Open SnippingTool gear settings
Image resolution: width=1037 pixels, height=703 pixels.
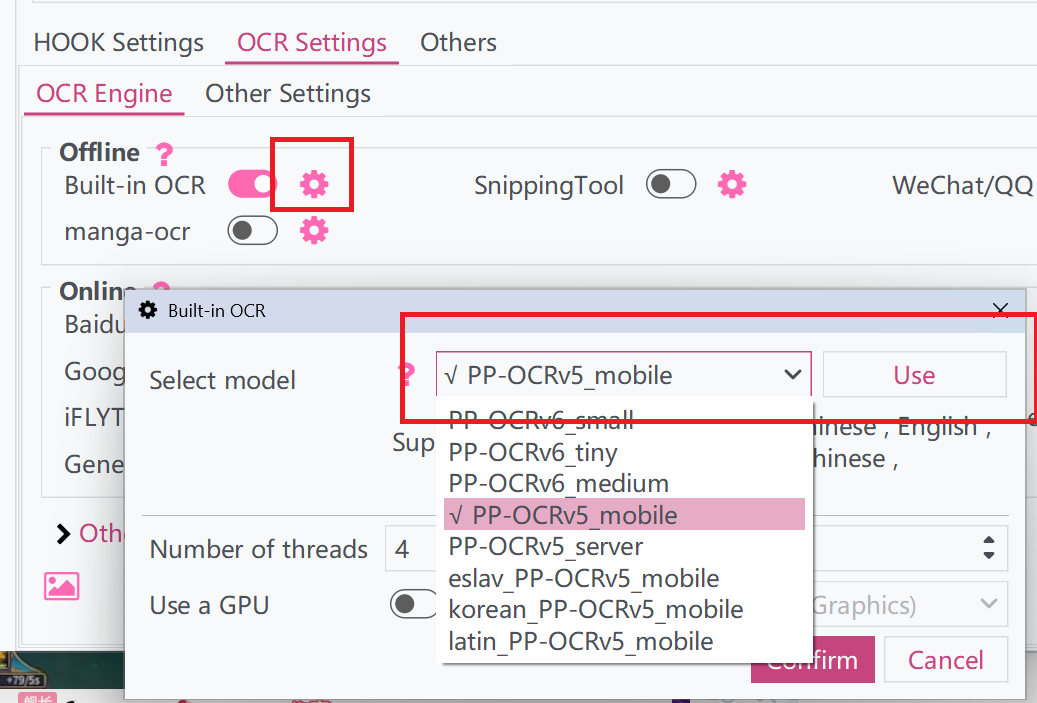(731, 185)
